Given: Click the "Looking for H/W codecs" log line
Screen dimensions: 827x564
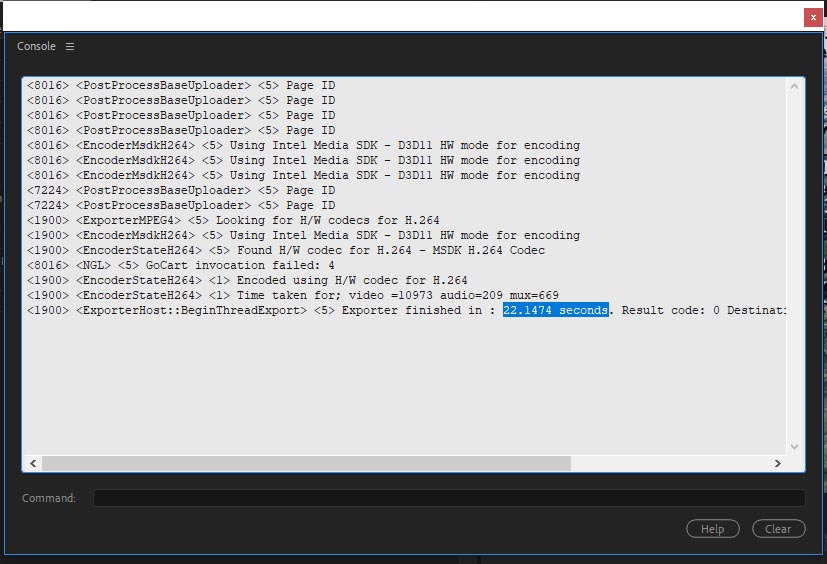Looking at the screenshot, I should point(233,221).
